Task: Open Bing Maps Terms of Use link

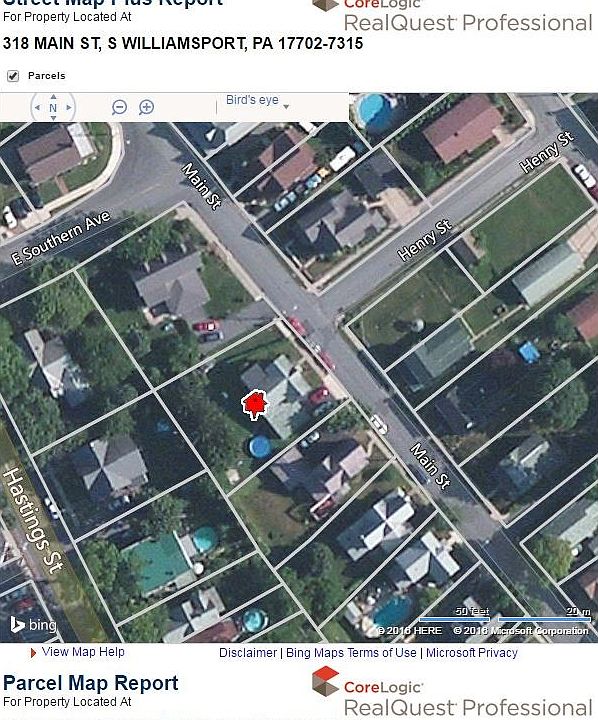Action: (x=351, y=652)
